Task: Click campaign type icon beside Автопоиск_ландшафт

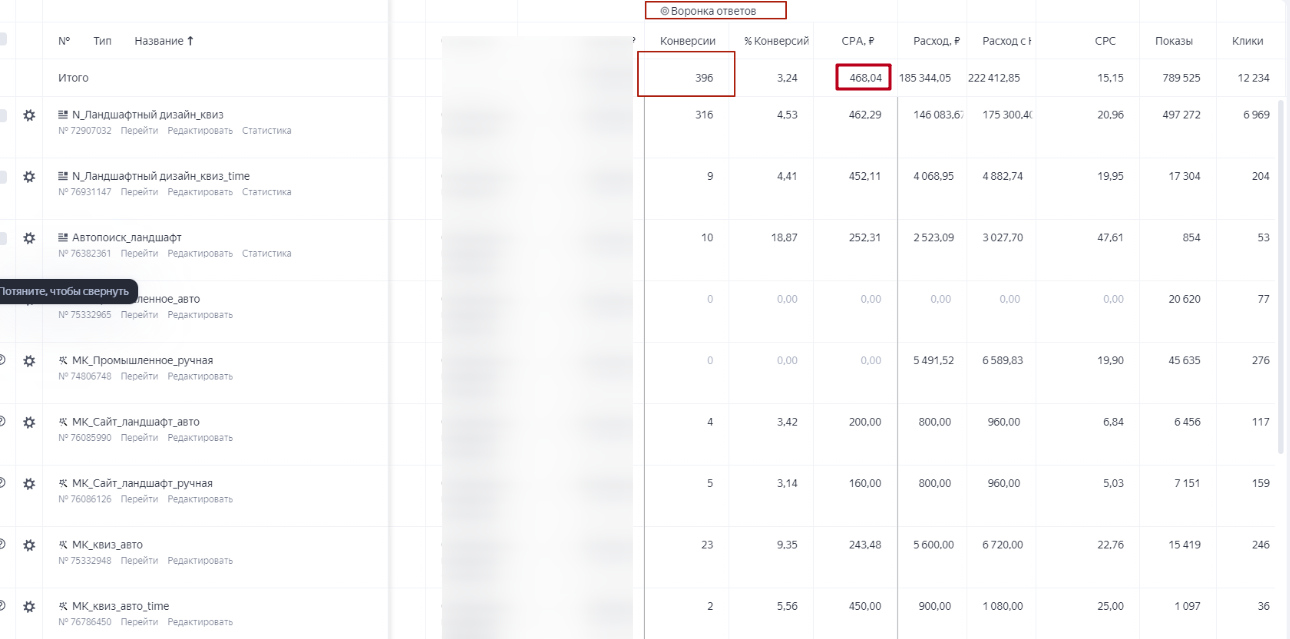Action: [63, 237]
